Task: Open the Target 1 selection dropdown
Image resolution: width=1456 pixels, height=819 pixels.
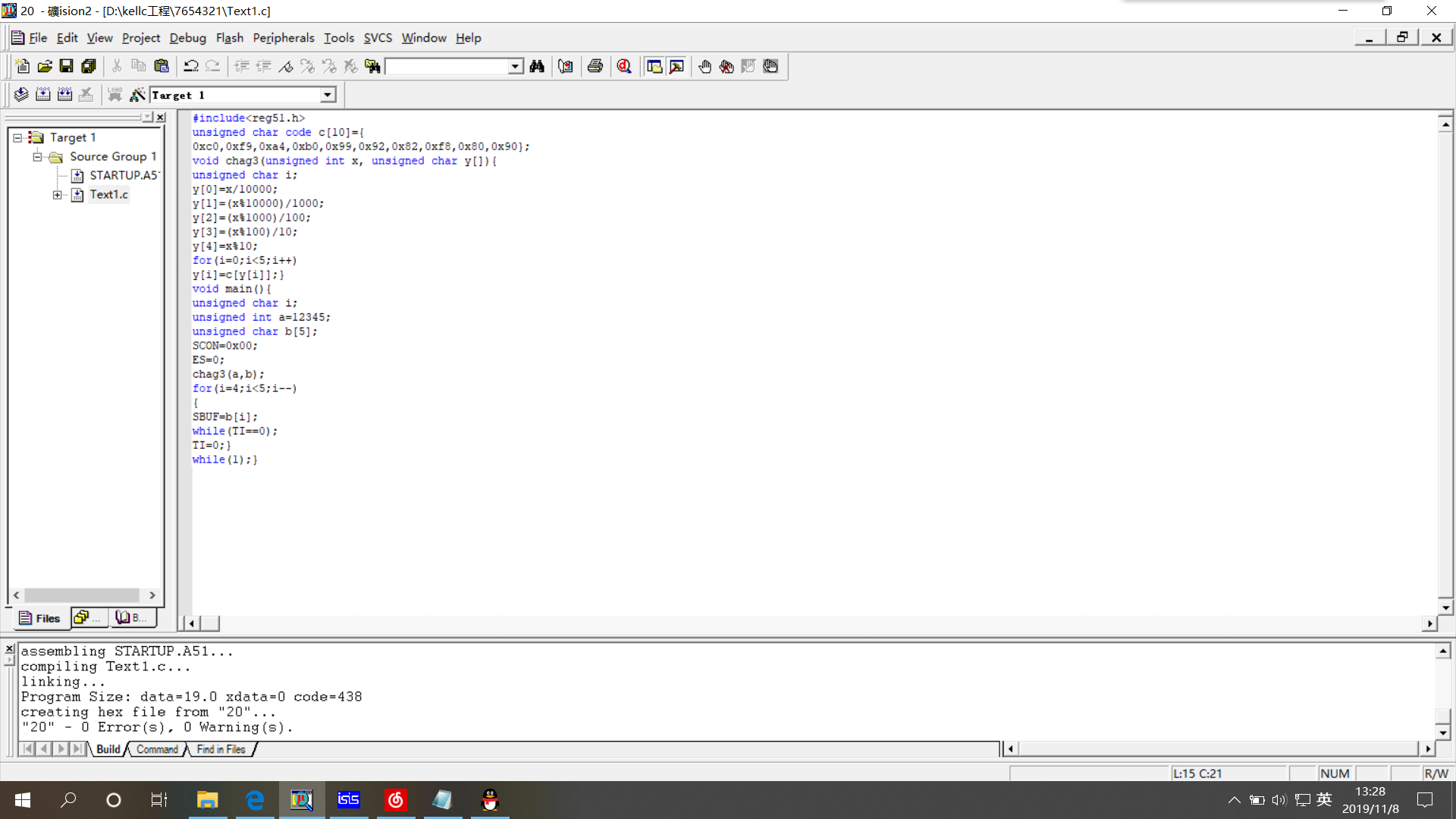Action: coord(328,95)
